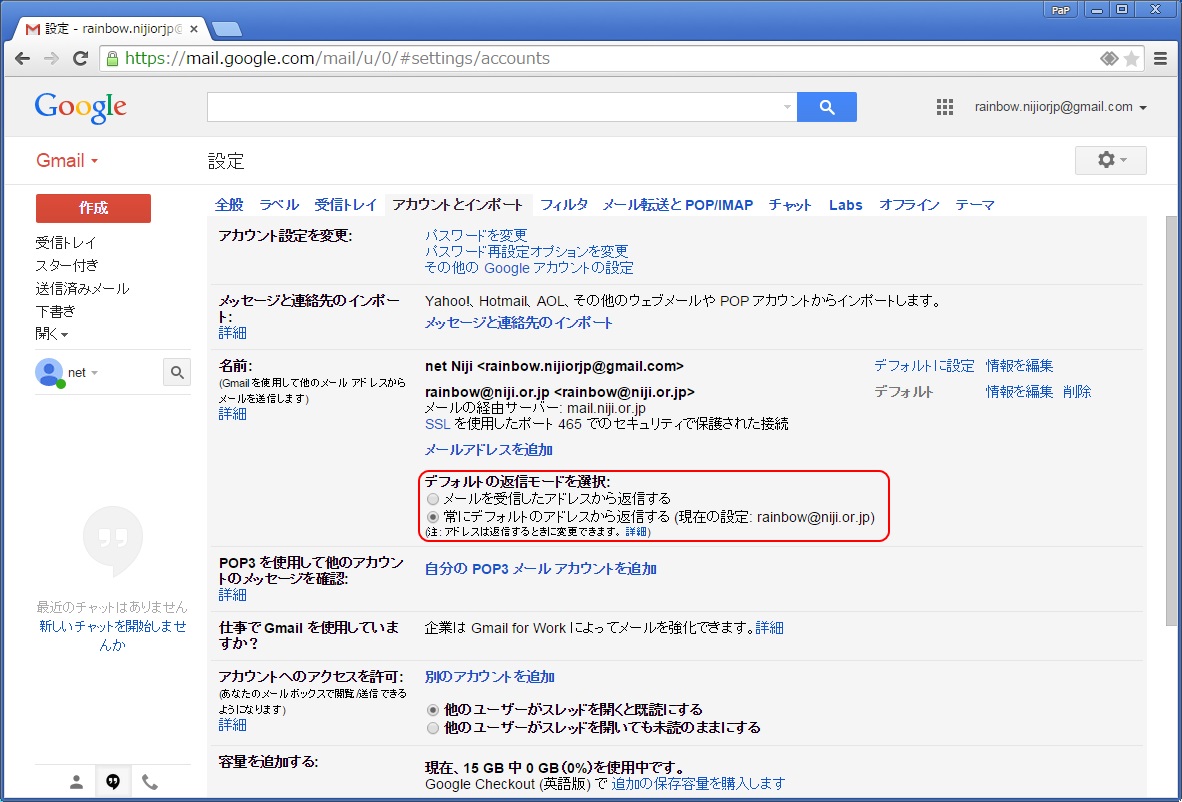Select the アカウントとインポート tab

[x=458, y=205]
